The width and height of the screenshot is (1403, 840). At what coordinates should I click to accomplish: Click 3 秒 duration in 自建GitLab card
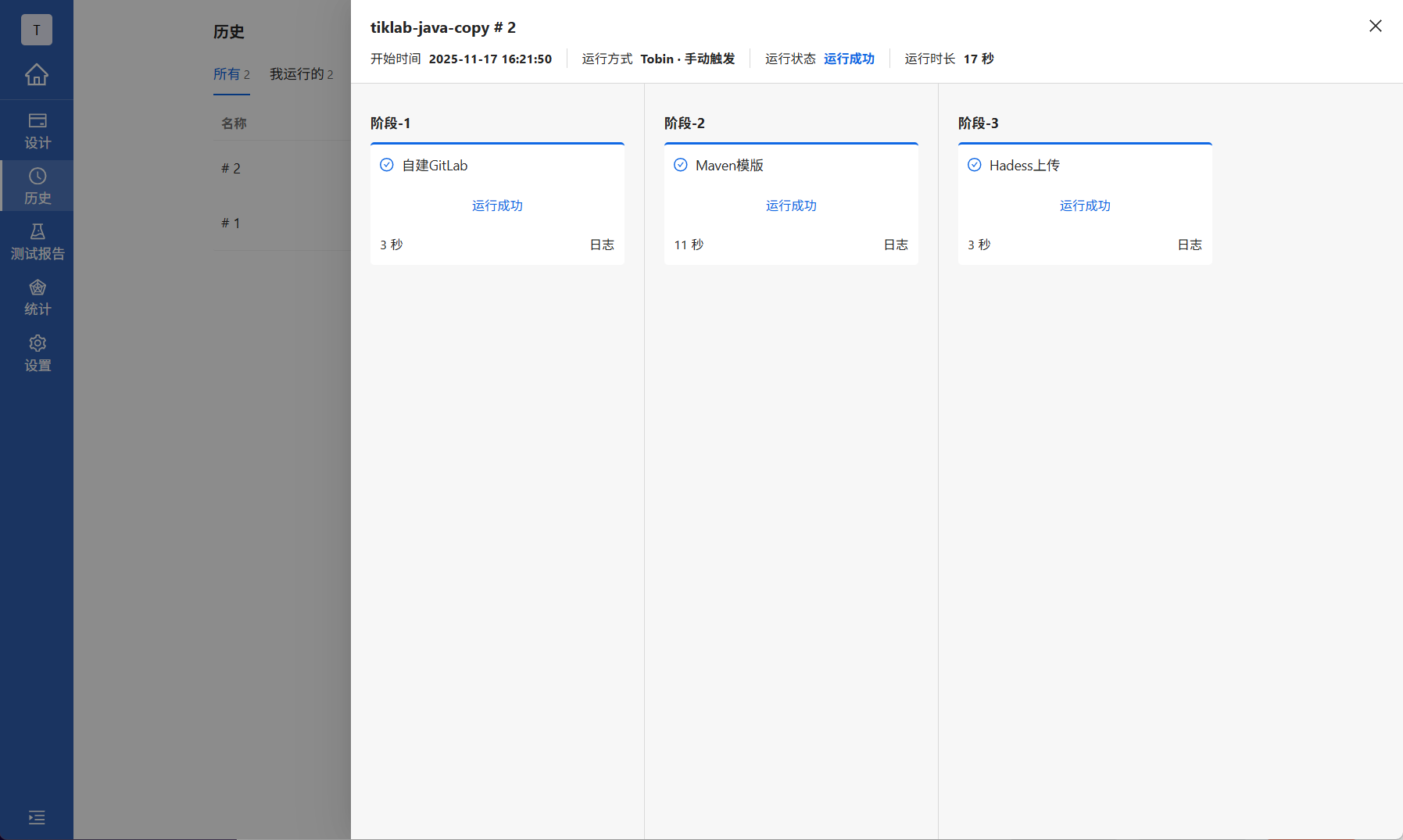392,245
